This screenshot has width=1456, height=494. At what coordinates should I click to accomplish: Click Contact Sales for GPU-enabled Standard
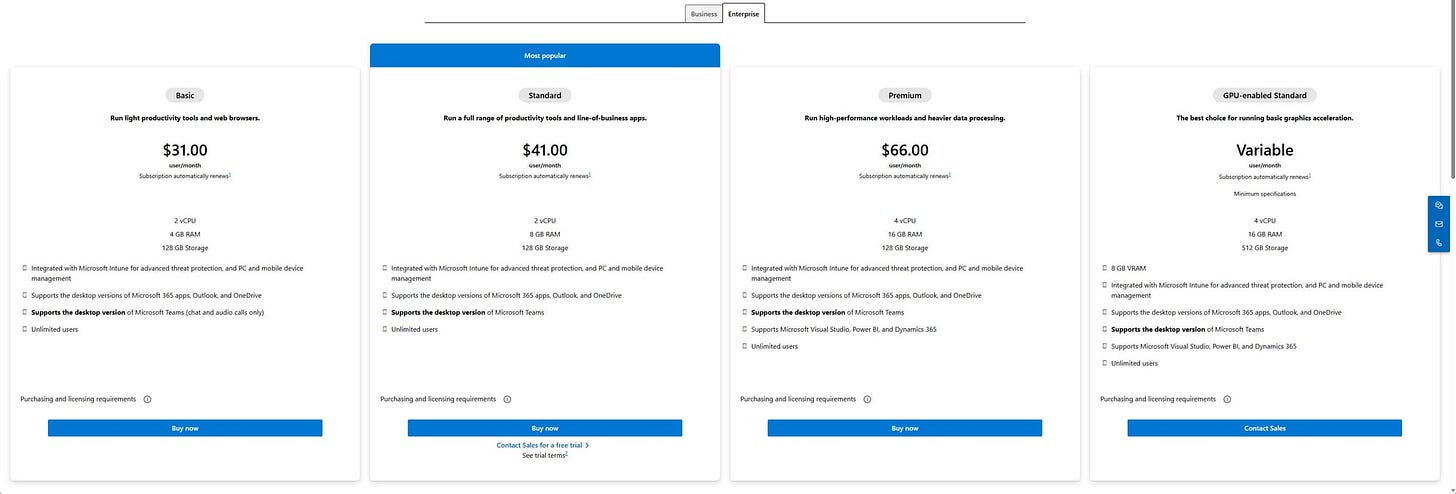[1265, 428]
